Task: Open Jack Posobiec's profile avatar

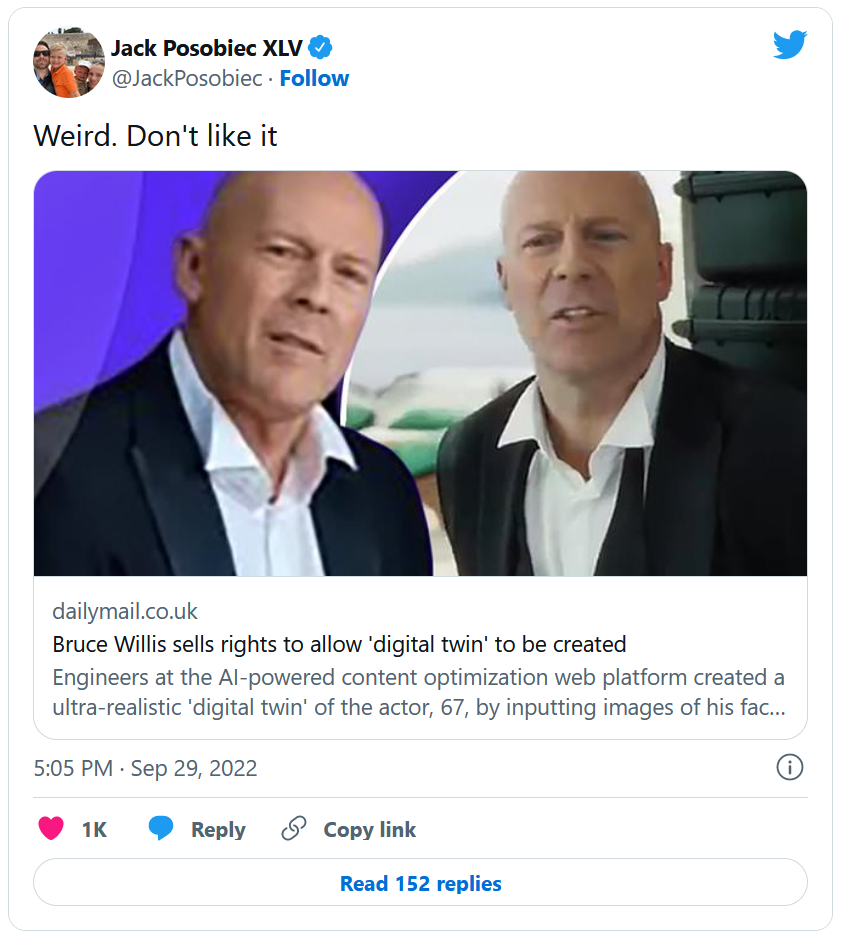Action: point(69,62)
